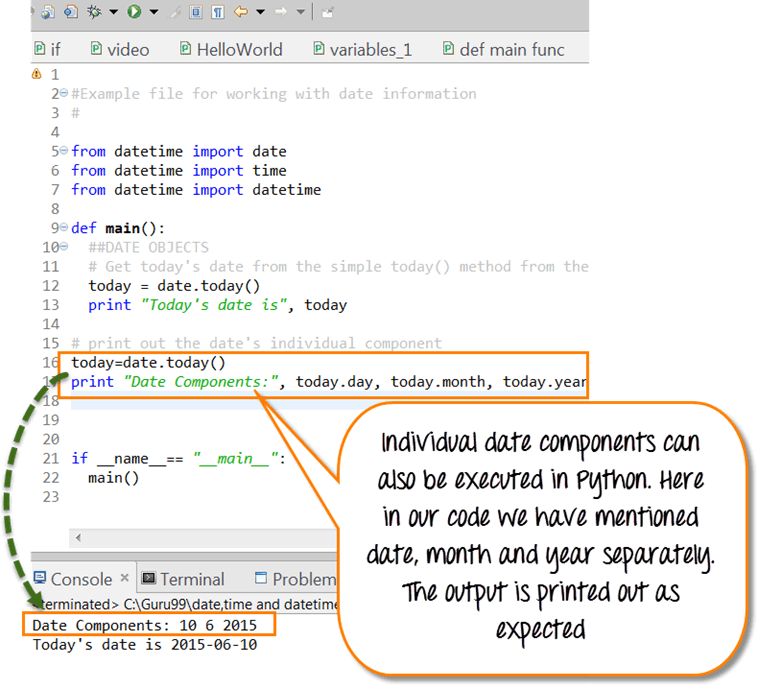Start debugging with the bug icon
Screen dimensions: 782x689
pyautogui.click(x=94, y=11)
